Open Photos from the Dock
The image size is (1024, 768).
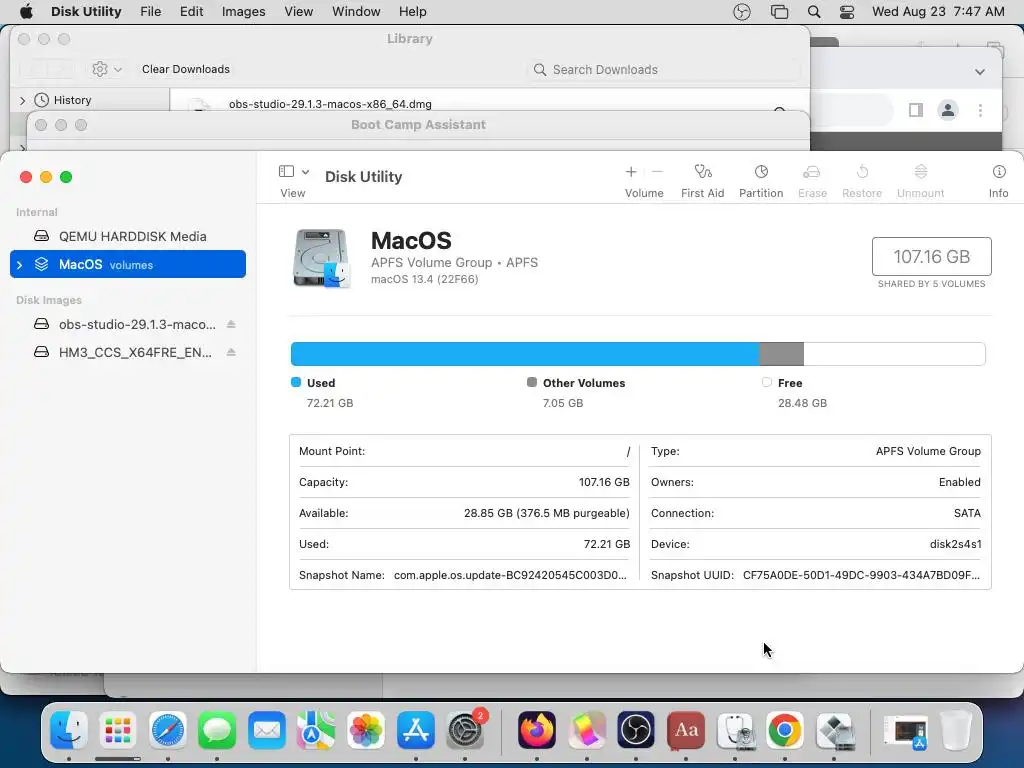(x=366, y=730)
